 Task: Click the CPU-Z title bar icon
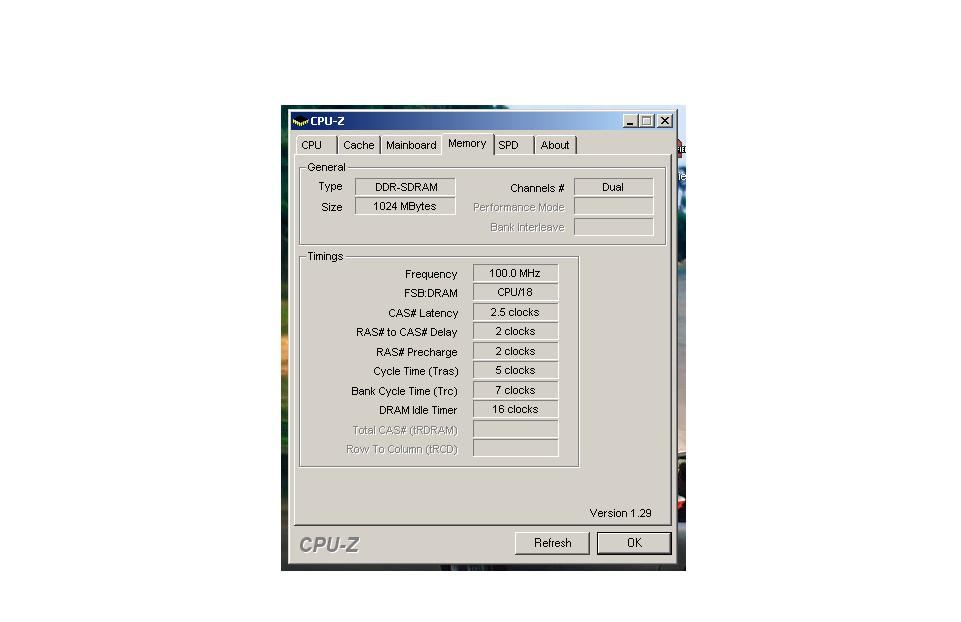point(300,121)
